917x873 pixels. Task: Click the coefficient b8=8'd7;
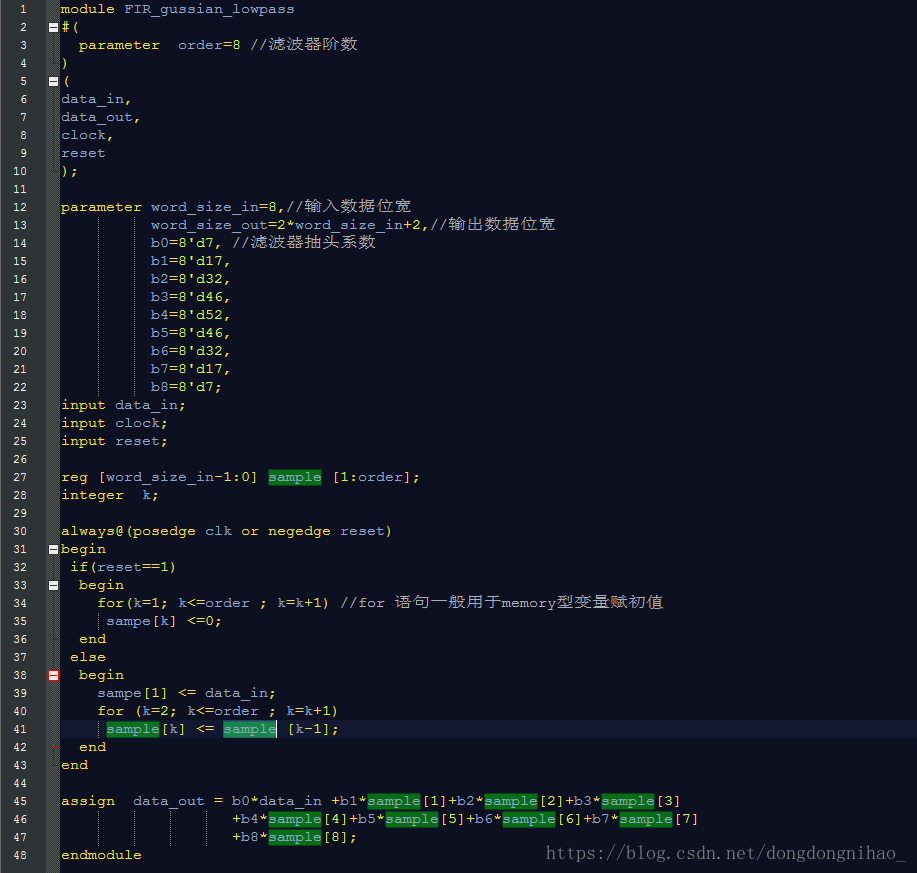(x=186, y=387)
